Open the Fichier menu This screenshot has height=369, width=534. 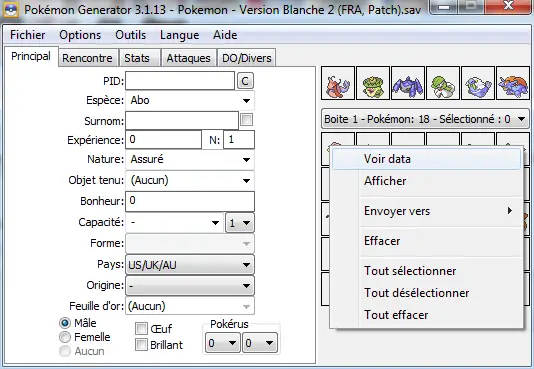click(x=28, y=35)
